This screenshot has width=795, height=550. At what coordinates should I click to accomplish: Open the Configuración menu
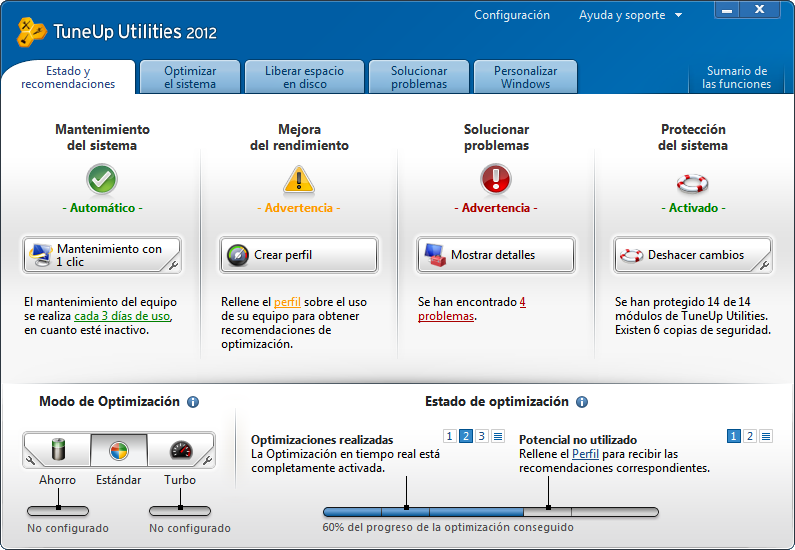click(512, 15)
